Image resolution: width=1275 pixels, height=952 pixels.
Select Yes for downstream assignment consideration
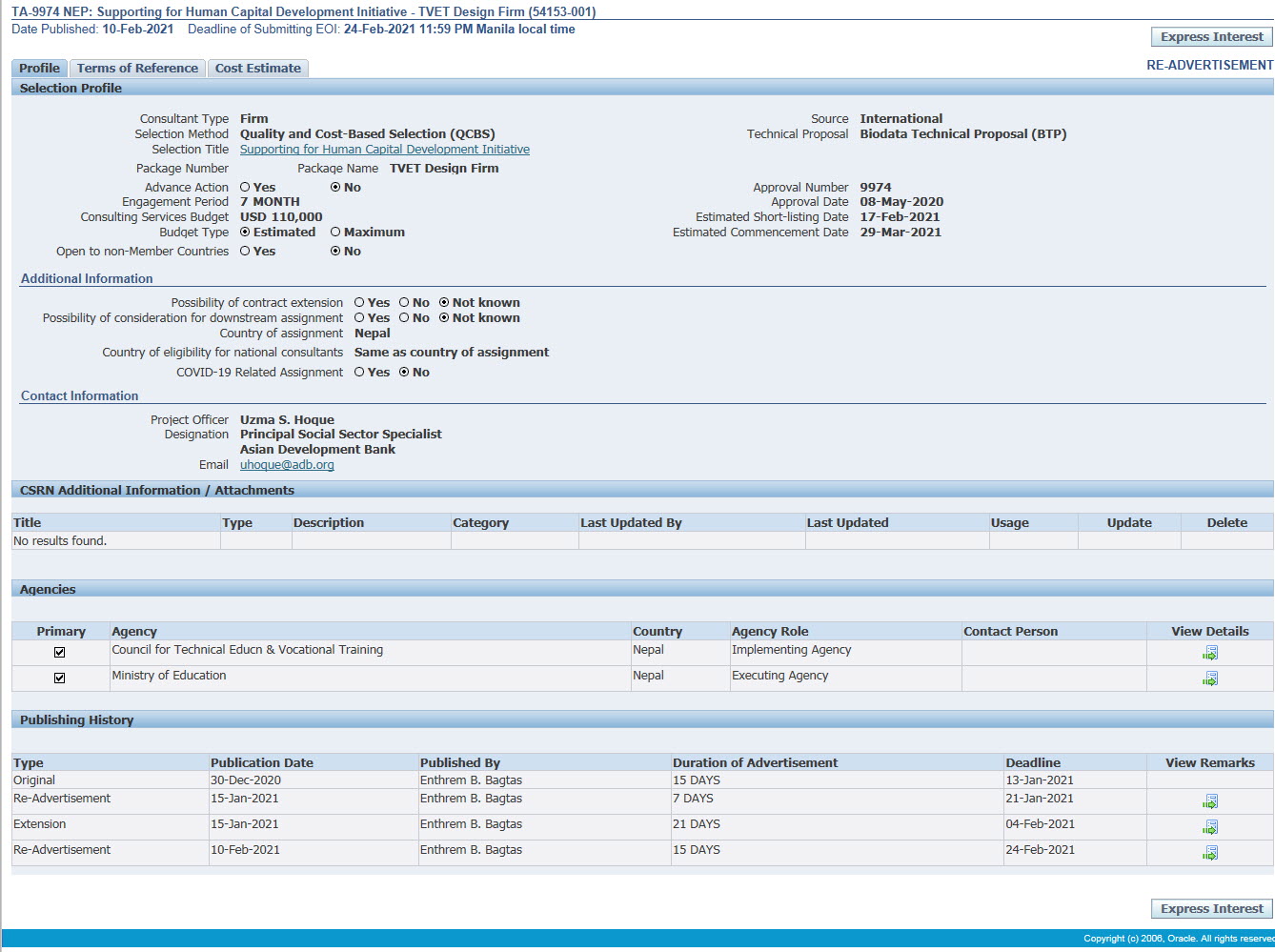click(359, 318)
